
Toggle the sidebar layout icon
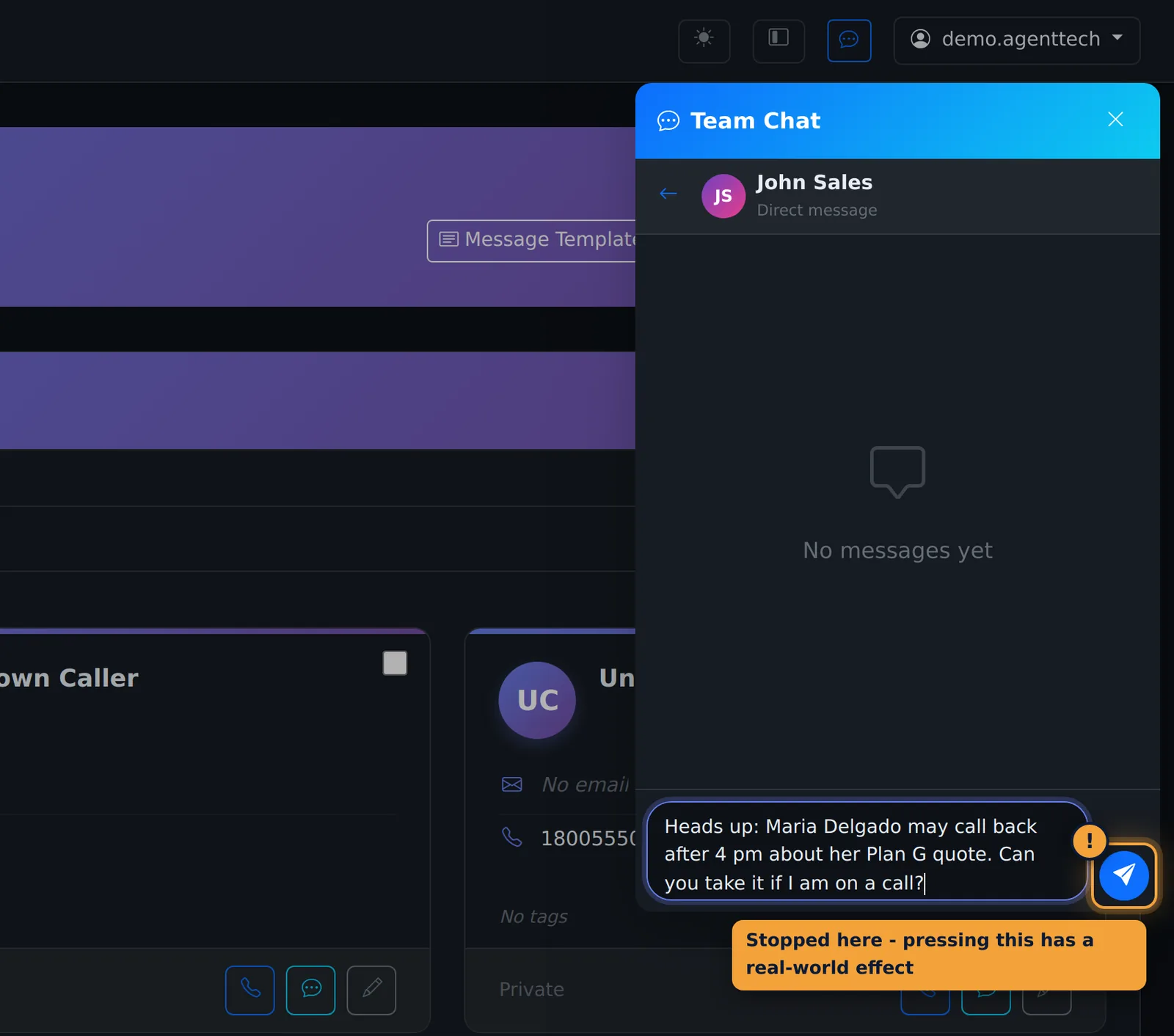(x=779, y=41)
